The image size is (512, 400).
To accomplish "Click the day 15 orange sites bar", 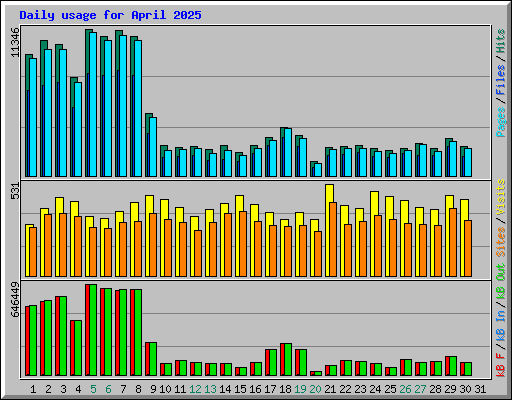I will [x=243, y=244].
